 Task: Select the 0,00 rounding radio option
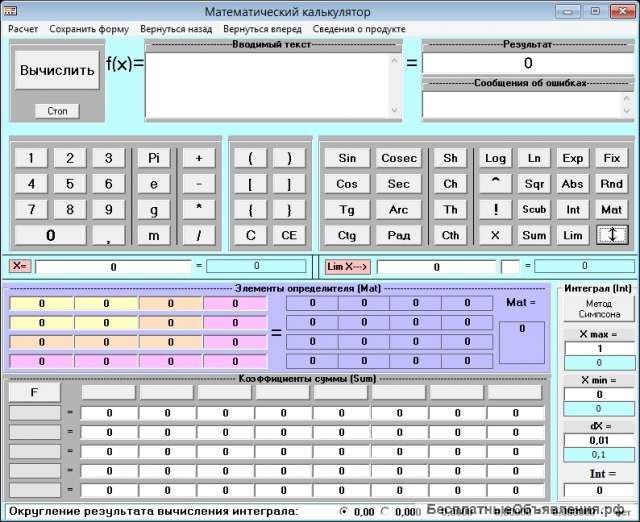click(345, 511)
